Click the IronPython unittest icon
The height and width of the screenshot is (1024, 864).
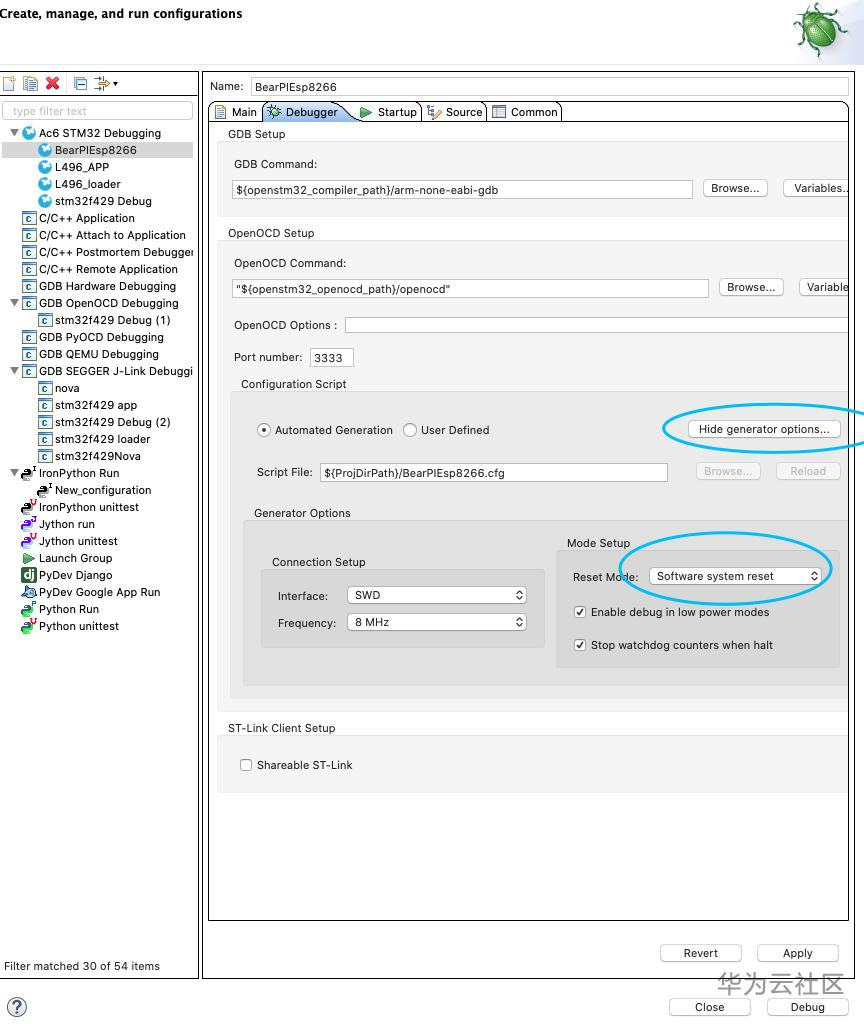(29, 507)
